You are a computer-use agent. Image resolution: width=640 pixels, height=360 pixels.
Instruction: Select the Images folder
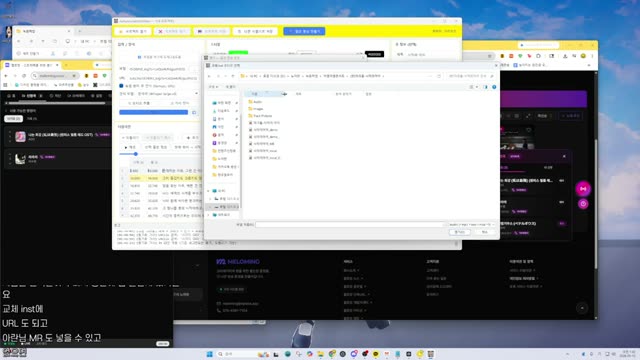click(x=256, y=109)
